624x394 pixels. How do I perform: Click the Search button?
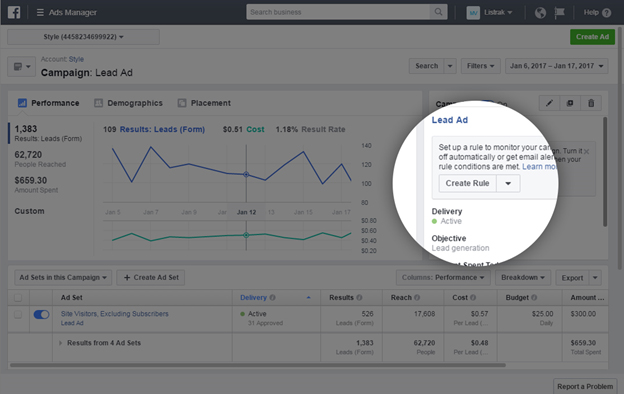tap(427, 66)
